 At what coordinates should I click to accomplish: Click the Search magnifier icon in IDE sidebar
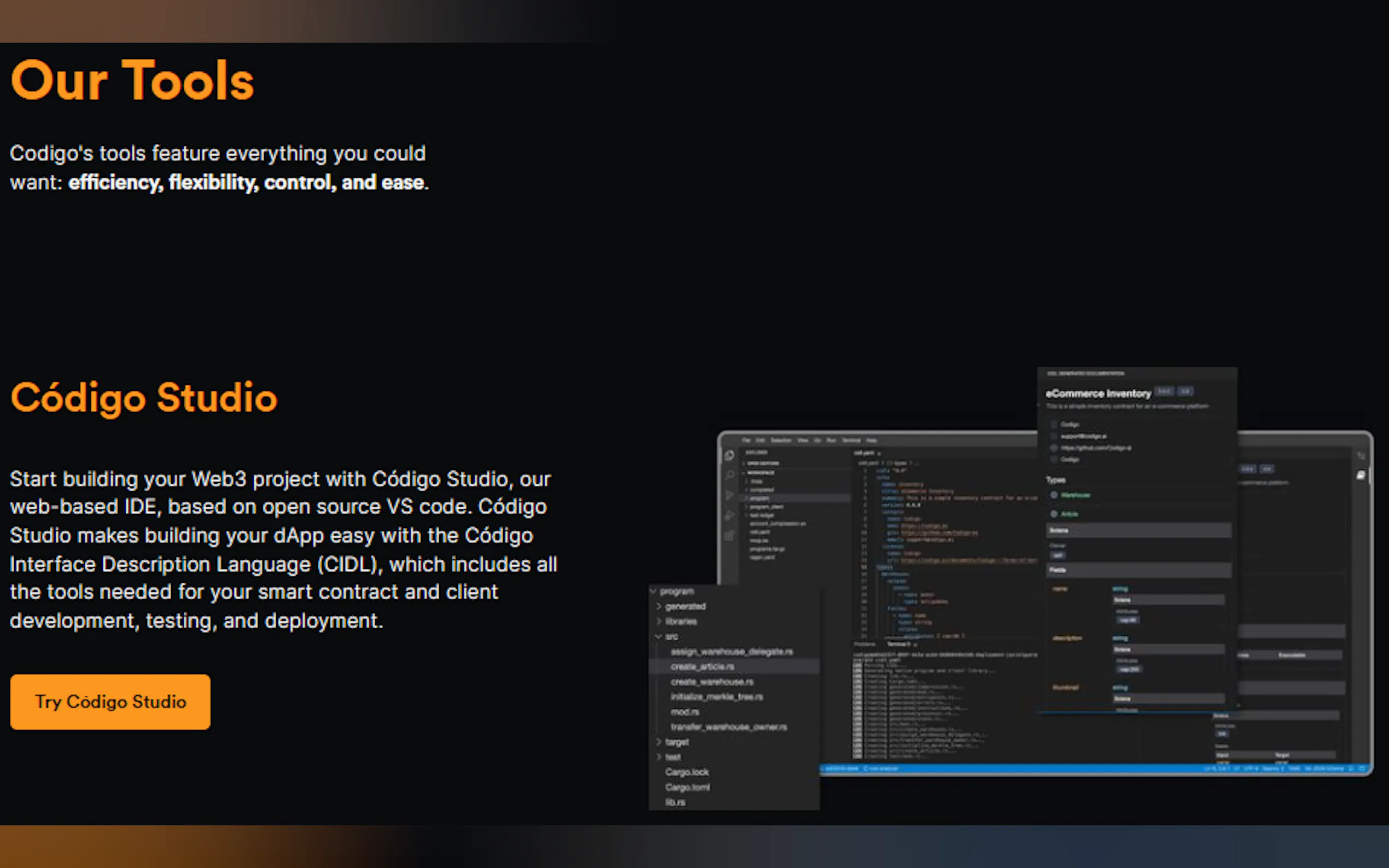tap(729, 476)
